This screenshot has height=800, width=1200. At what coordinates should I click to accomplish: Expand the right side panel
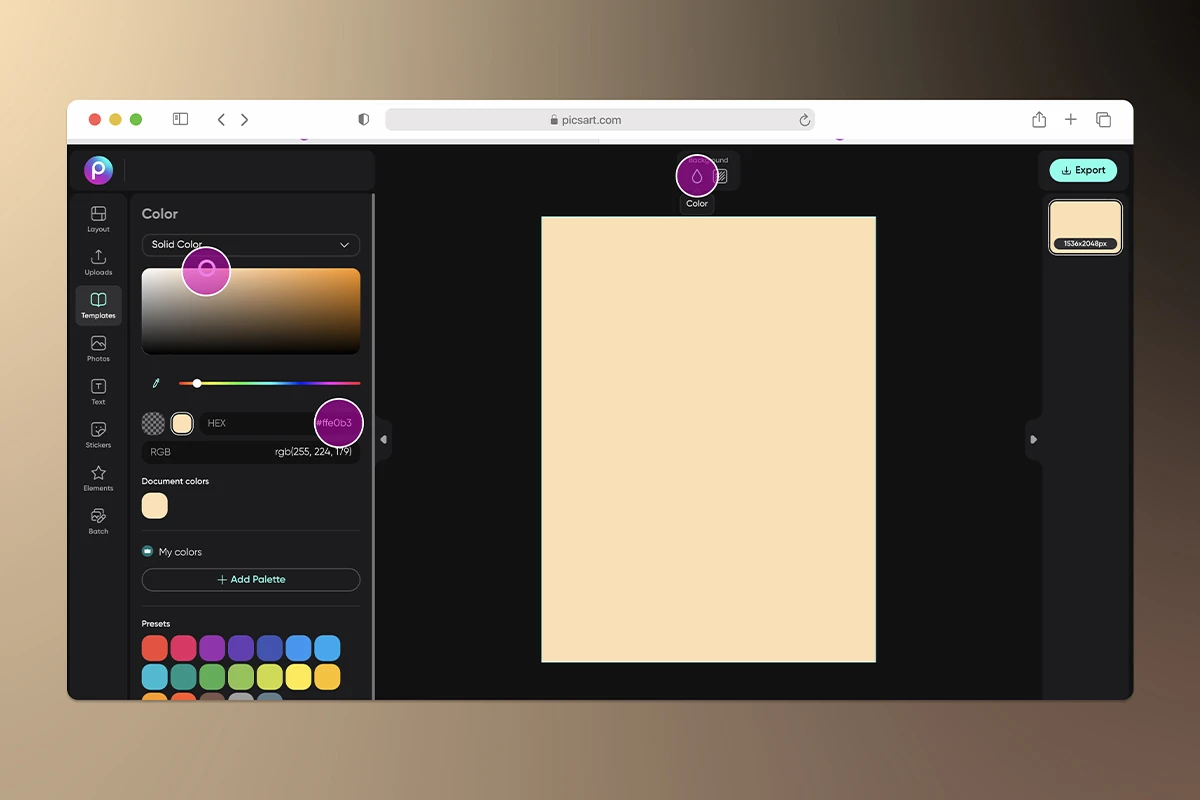[1034, 439]
